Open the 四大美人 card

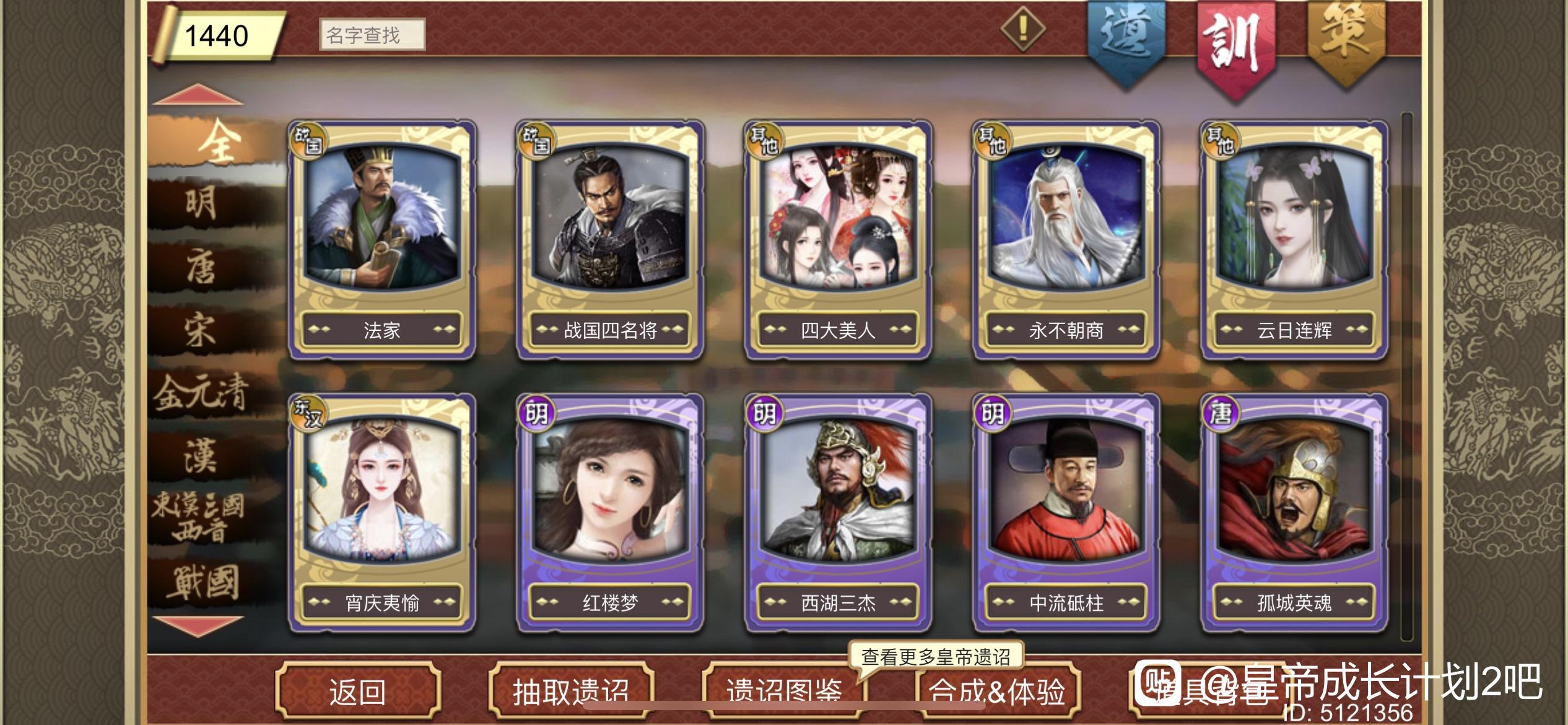[x=838, y=240]
